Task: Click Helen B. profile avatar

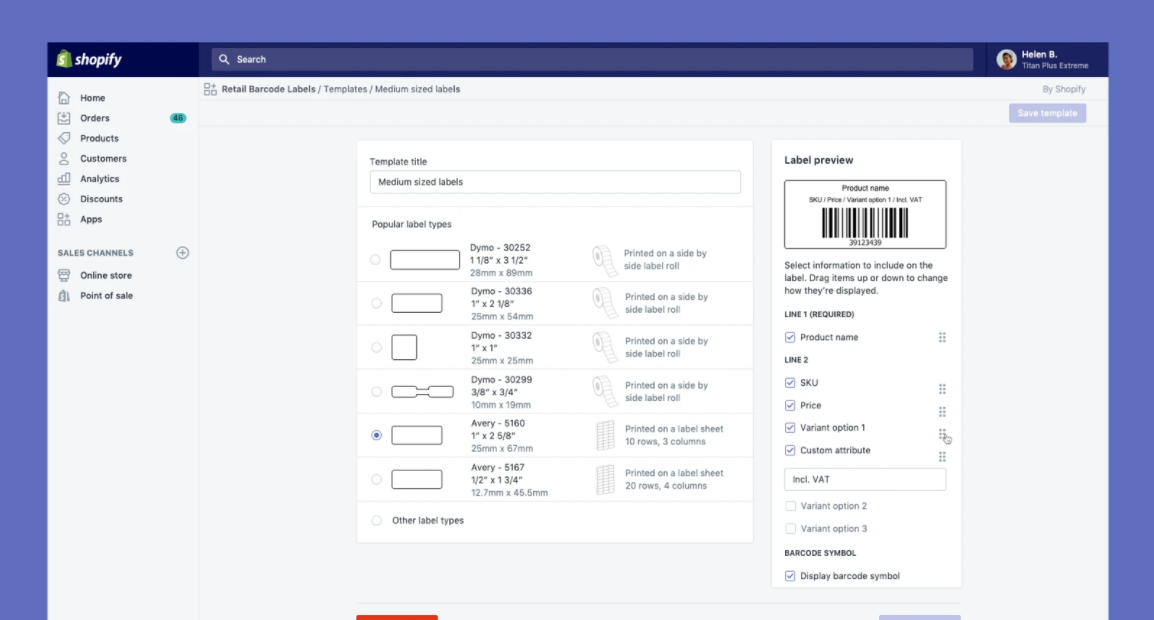Action: (x=1006, y=59)
